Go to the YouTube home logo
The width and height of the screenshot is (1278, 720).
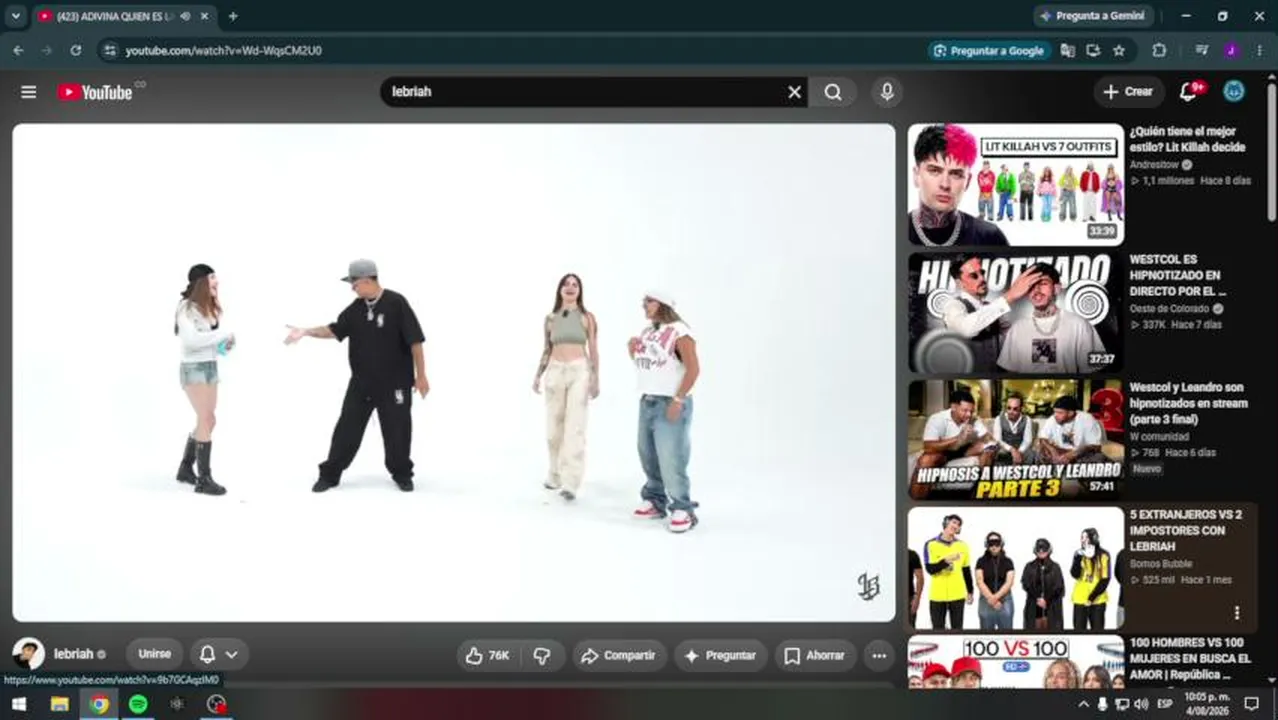point(94,92)
